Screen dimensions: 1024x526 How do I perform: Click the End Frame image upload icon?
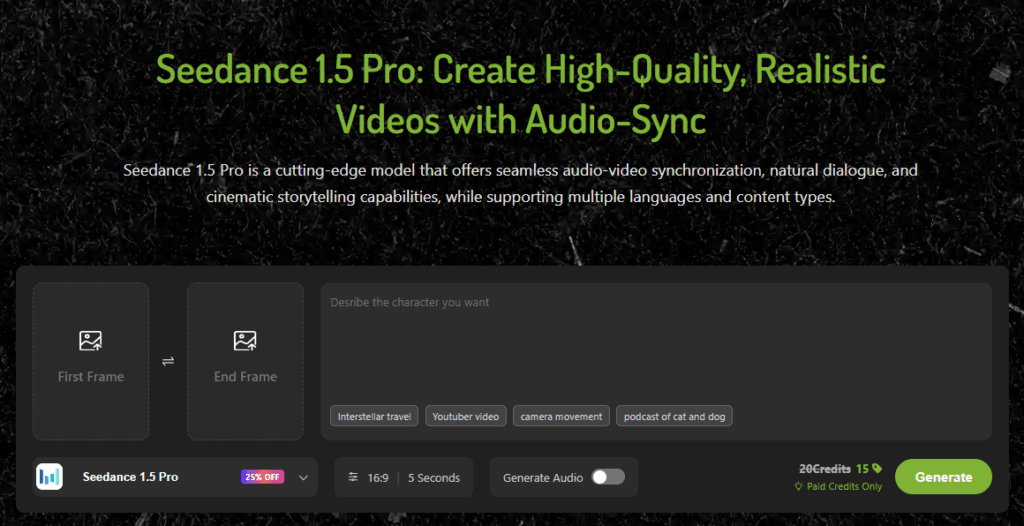(245, 341)
